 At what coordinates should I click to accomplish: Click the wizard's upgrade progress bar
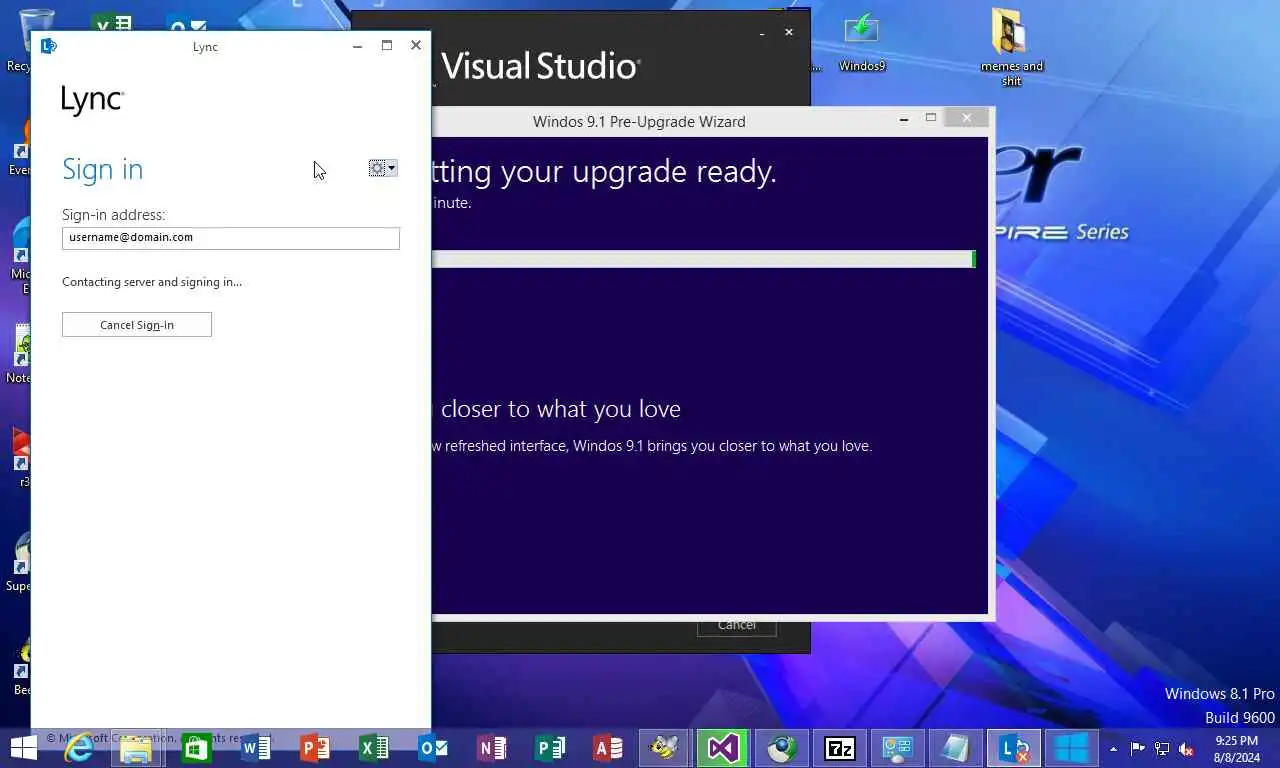coord(704,259)
